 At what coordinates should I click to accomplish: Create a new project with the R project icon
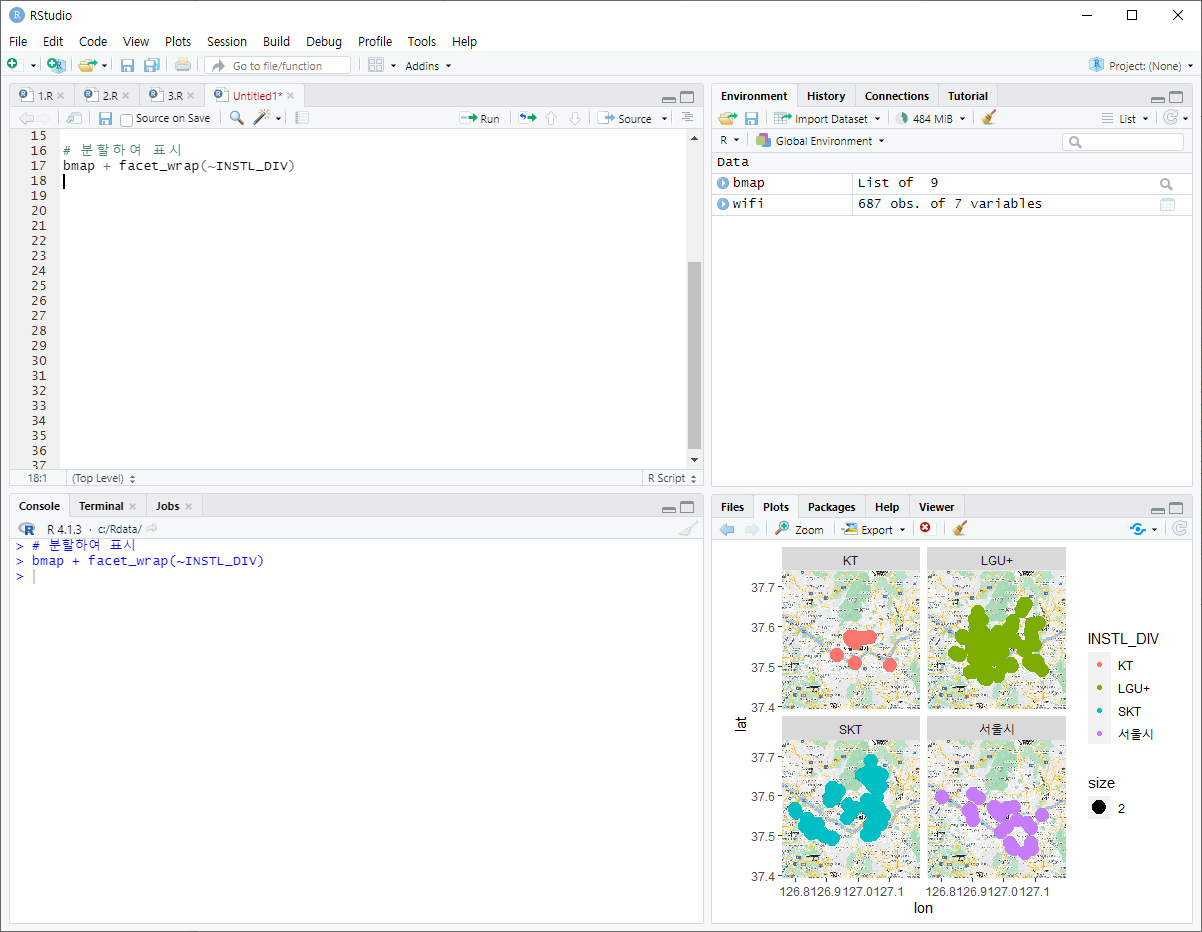coord(56,65)
